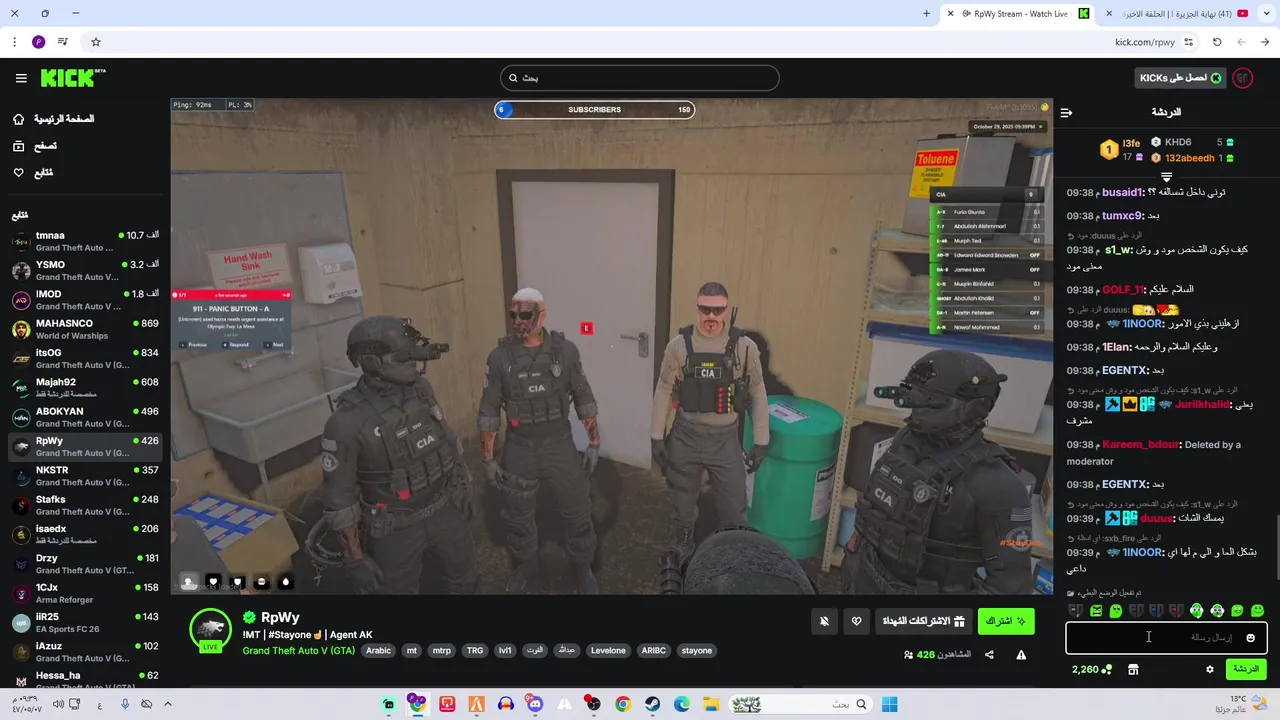Switch to the YouTube browser tab
The width and height of the screenshot is (1280, 720).
pos(1180,13)
